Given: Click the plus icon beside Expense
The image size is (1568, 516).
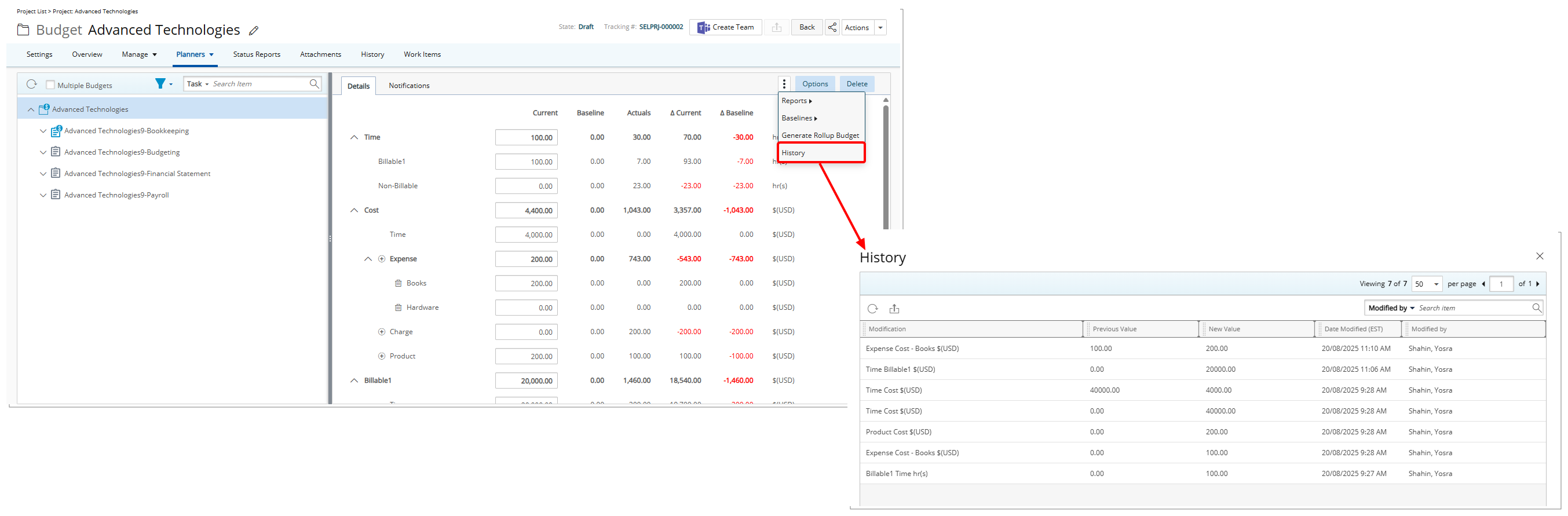Looking at the screenshot, I should (x=382, y=259).
